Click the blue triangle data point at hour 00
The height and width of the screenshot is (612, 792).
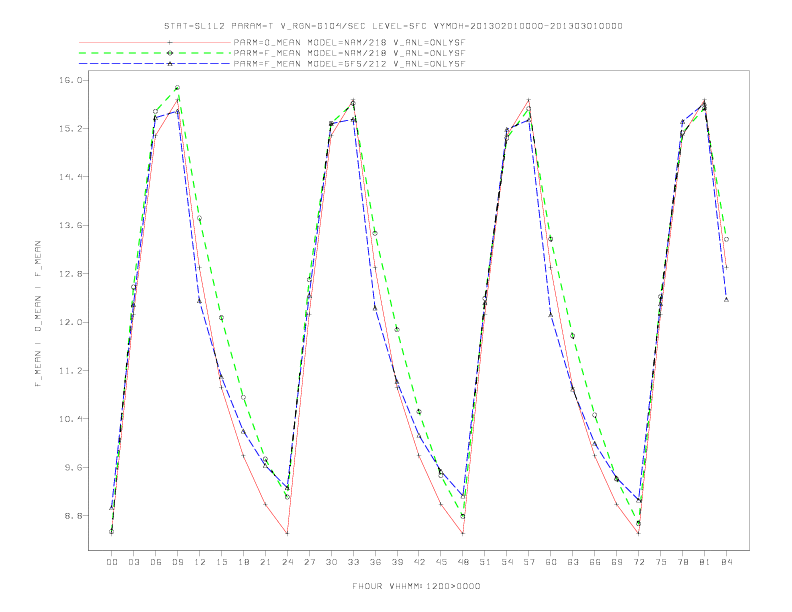(112, 507)
